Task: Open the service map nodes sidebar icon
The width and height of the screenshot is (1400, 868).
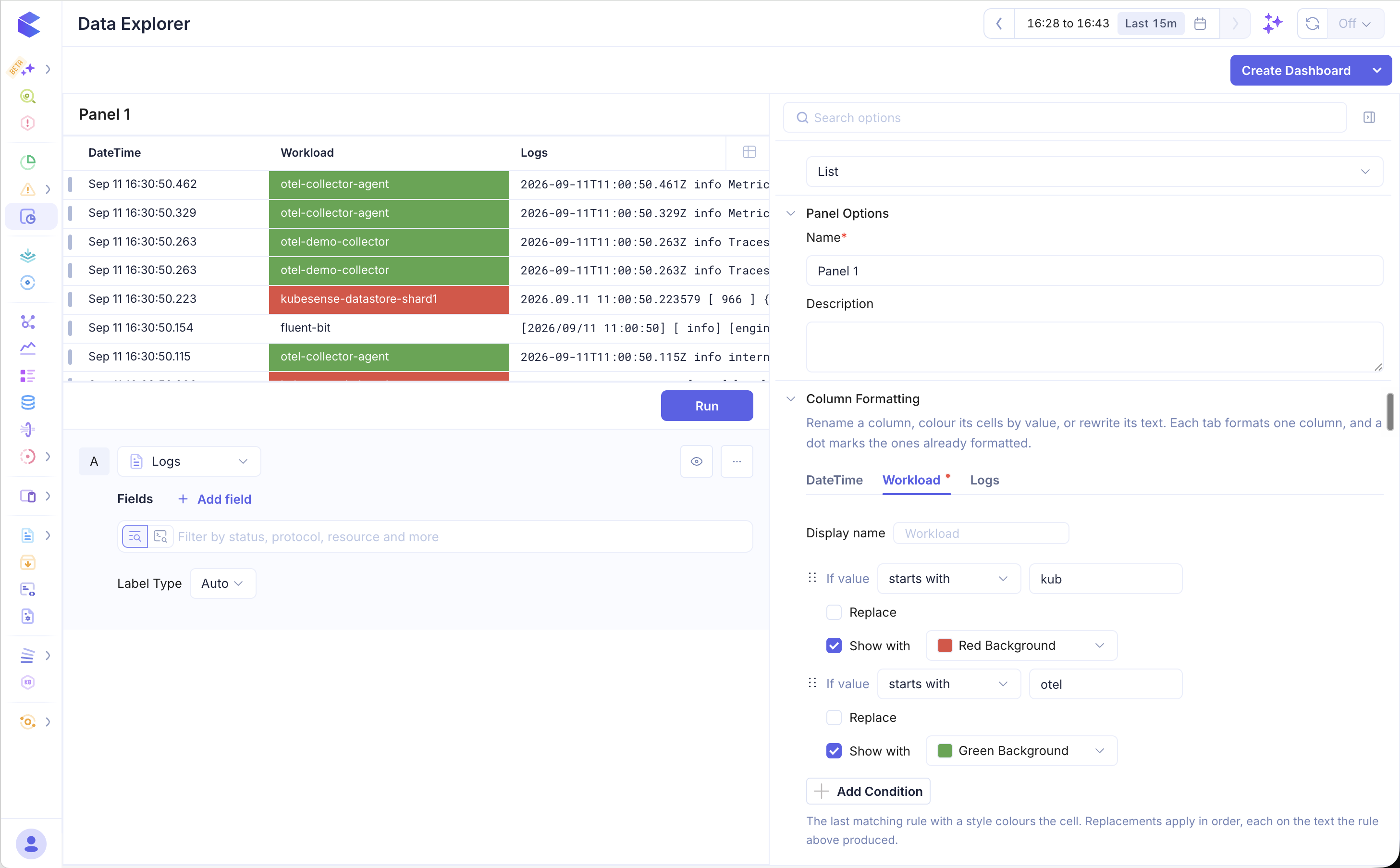Action: coord(27,322)
